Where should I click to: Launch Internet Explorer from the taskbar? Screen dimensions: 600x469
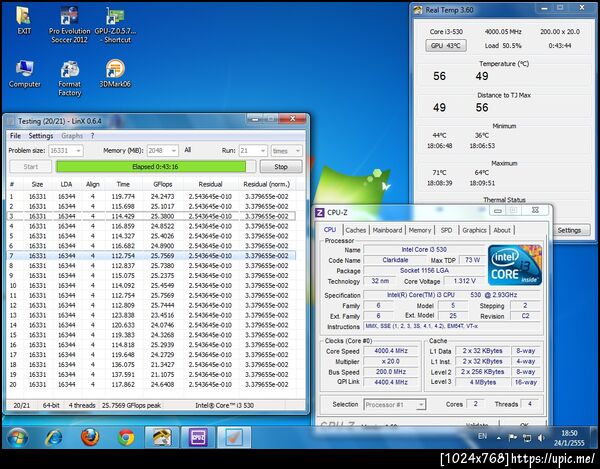click(x=54, y=438)
